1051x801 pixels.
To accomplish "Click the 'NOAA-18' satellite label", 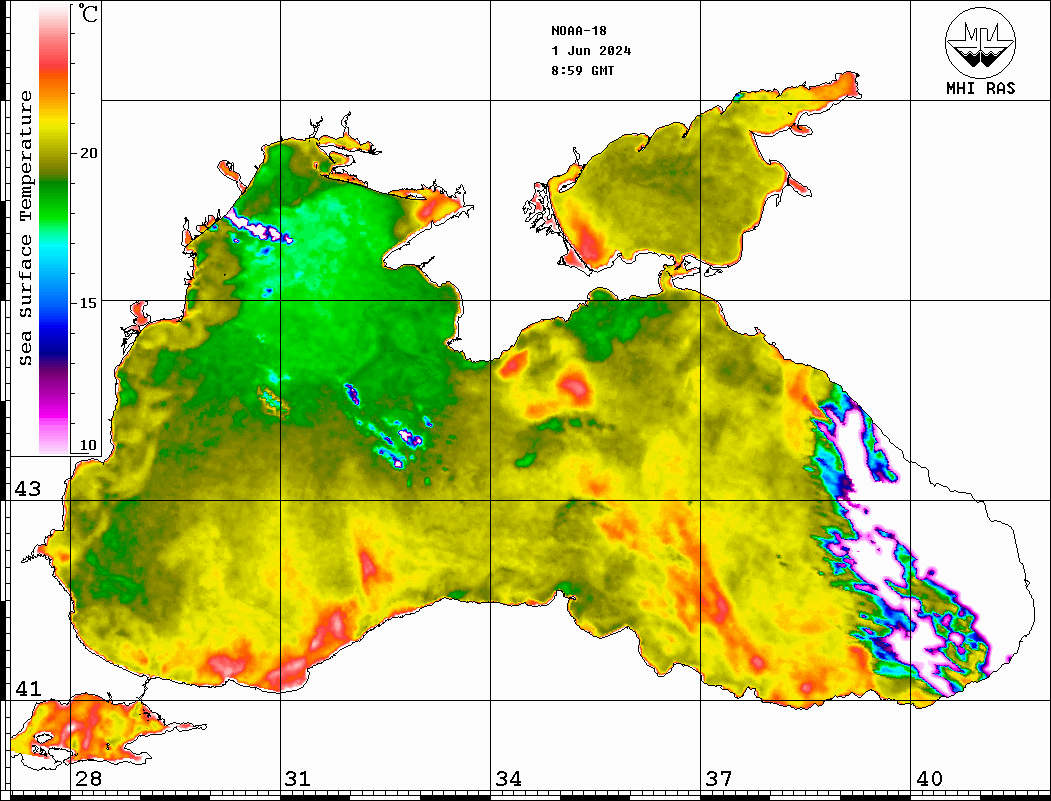I will click(x=578, y=31).
